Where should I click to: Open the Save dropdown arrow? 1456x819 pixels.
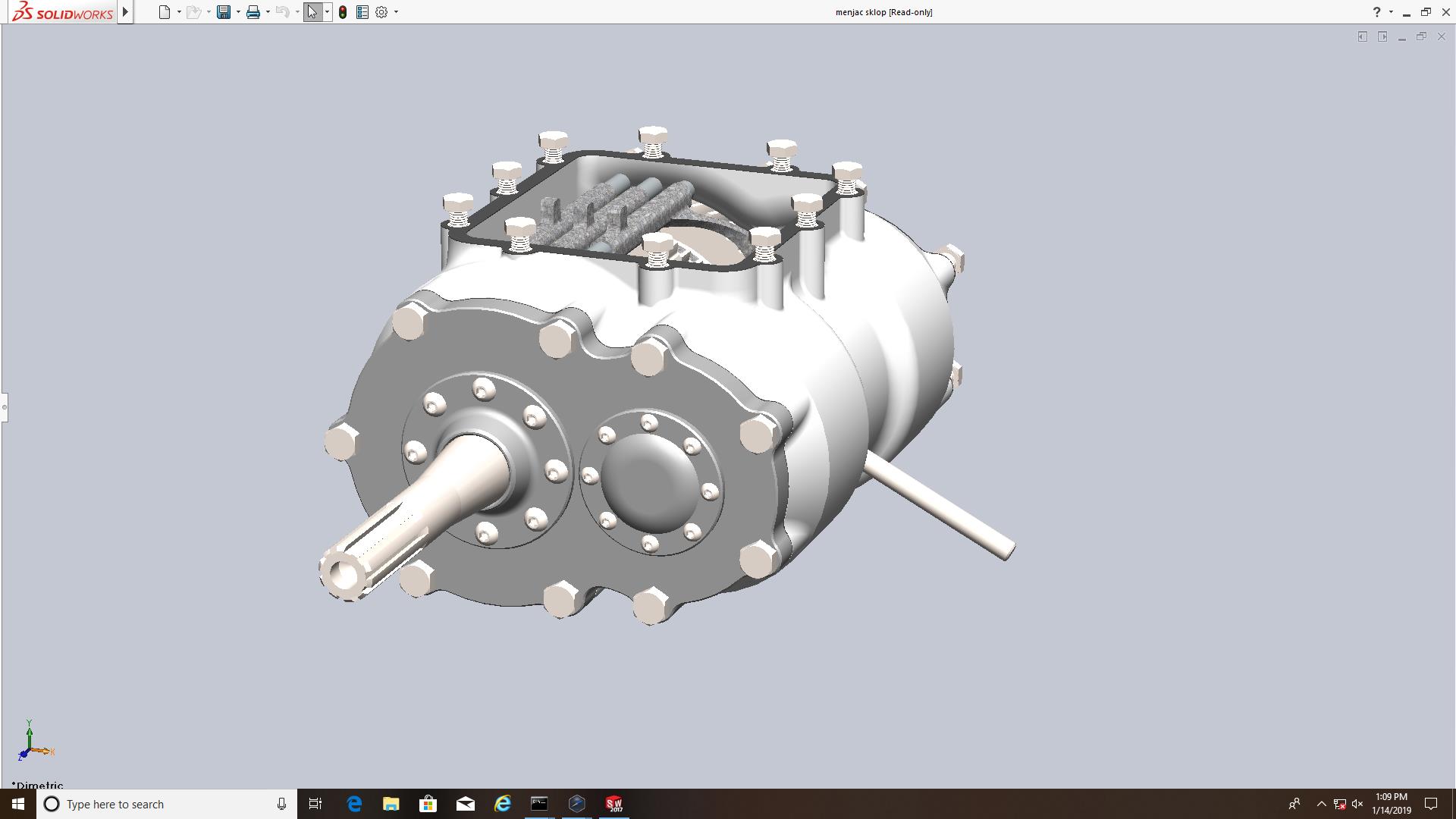click(x=238, y=12)
